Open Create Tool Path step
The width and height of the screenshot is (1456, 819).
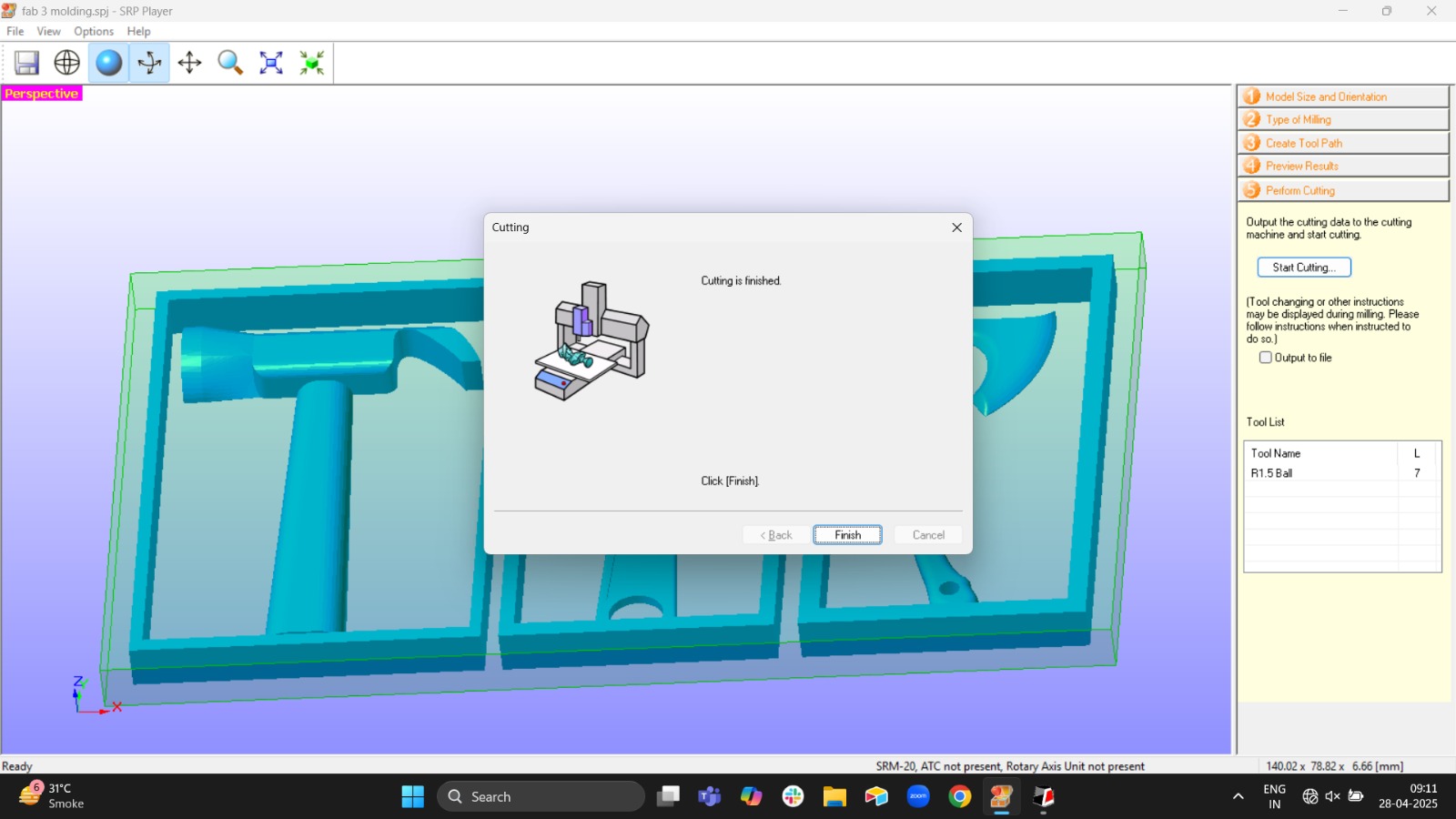coord(1343,143)
